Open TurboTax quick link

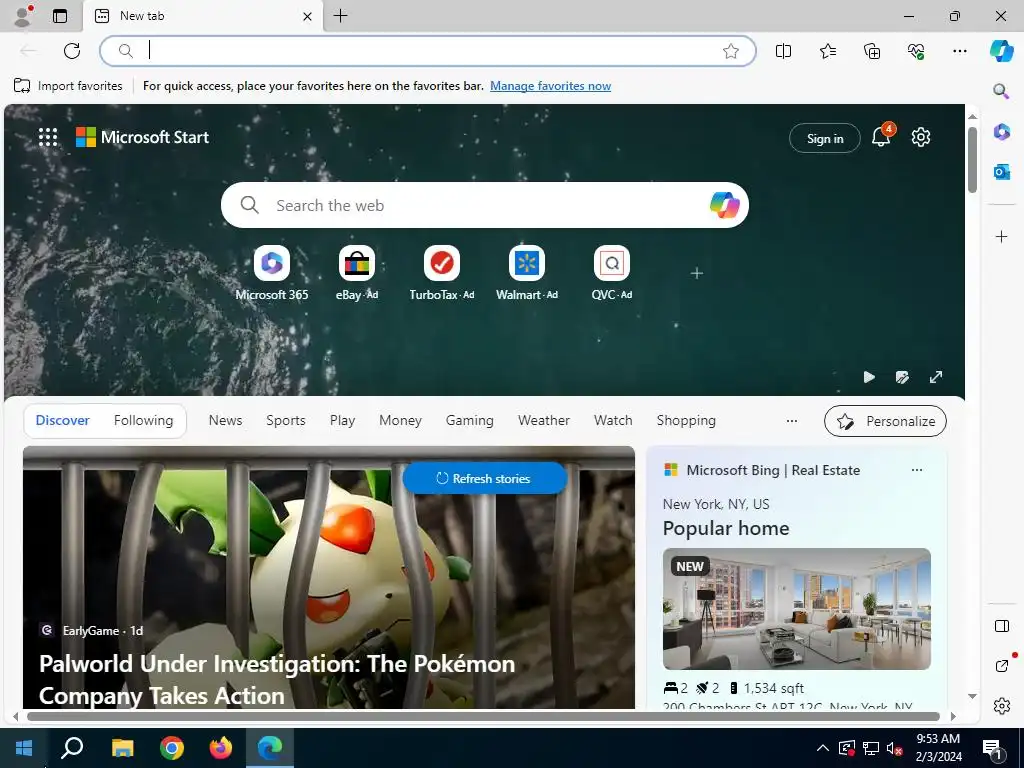441,273
